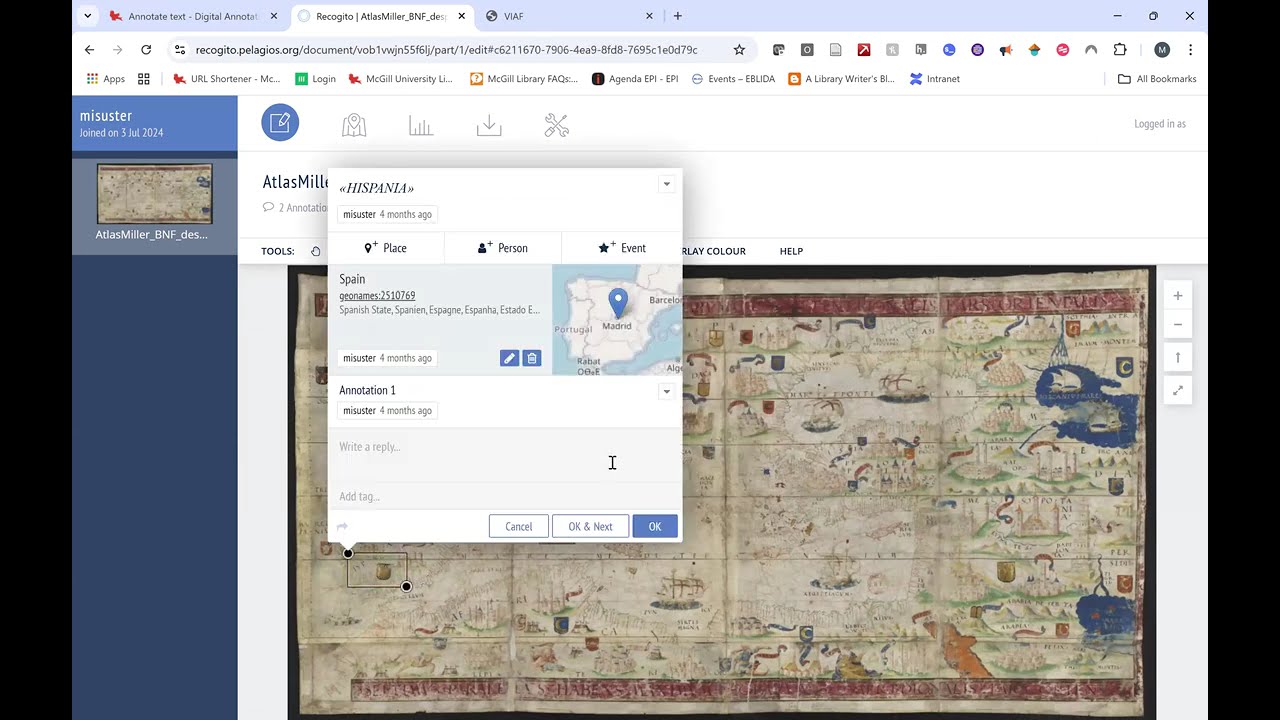Image resolution: width=1280 pixels, height=720 pixels.
Task: Open the Chrome profile avatar M
Action: click(1161, 50)
